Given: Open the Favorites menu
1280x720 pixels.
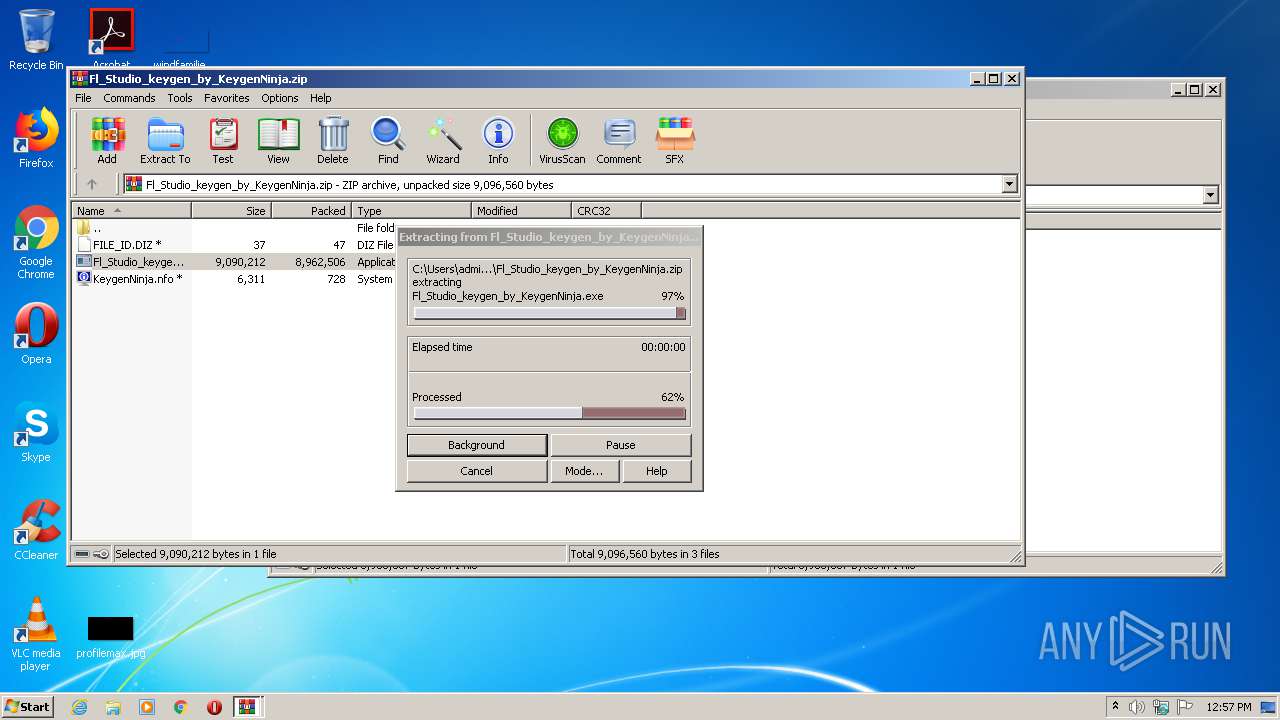Looking at the screenshot, I should click(x=227, y=98).
